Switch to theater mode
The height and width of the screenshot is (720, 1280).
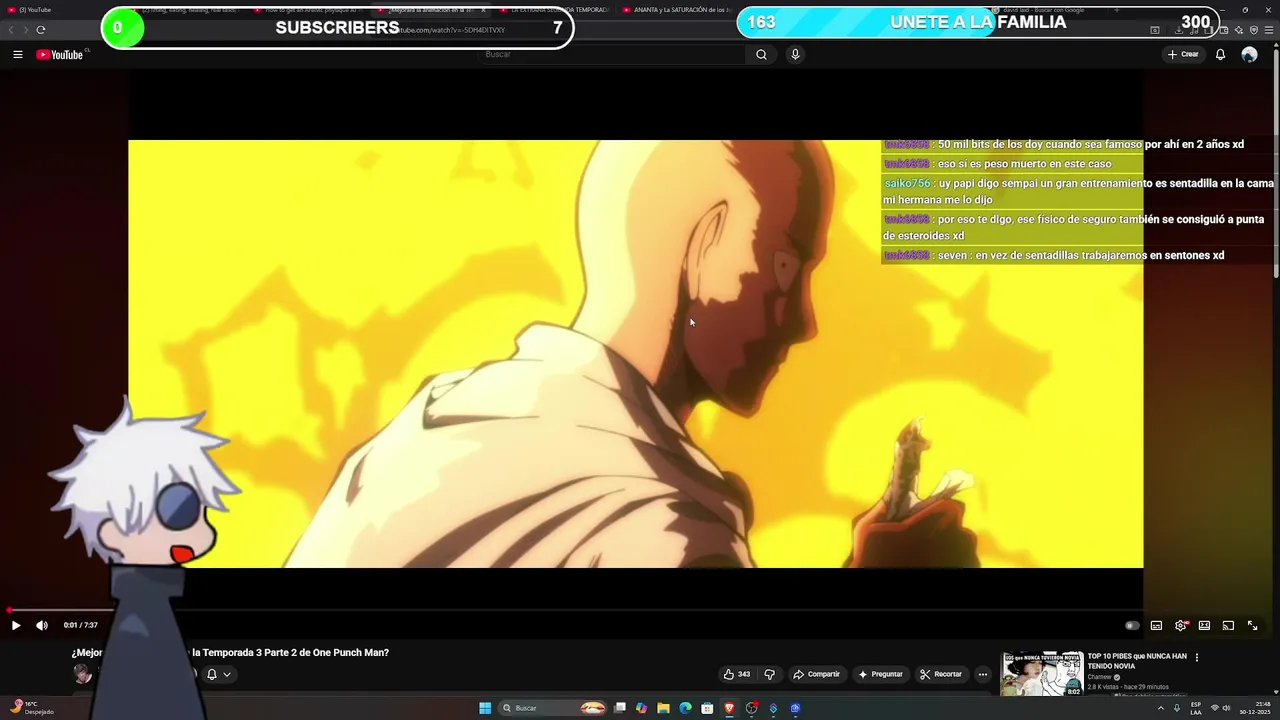(1204, 626)
